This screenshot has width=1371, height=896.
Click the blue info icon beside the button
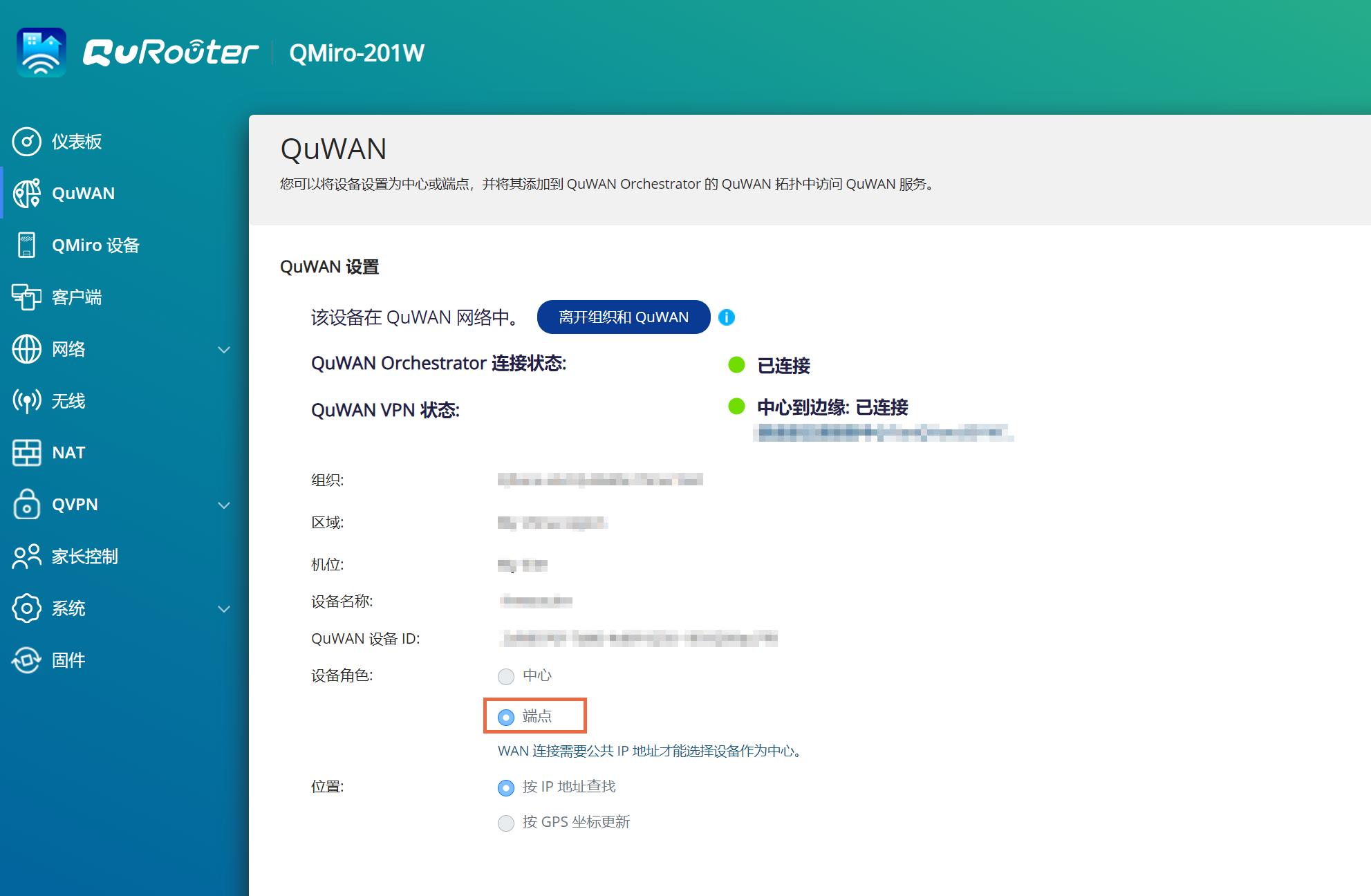(726, 317)
